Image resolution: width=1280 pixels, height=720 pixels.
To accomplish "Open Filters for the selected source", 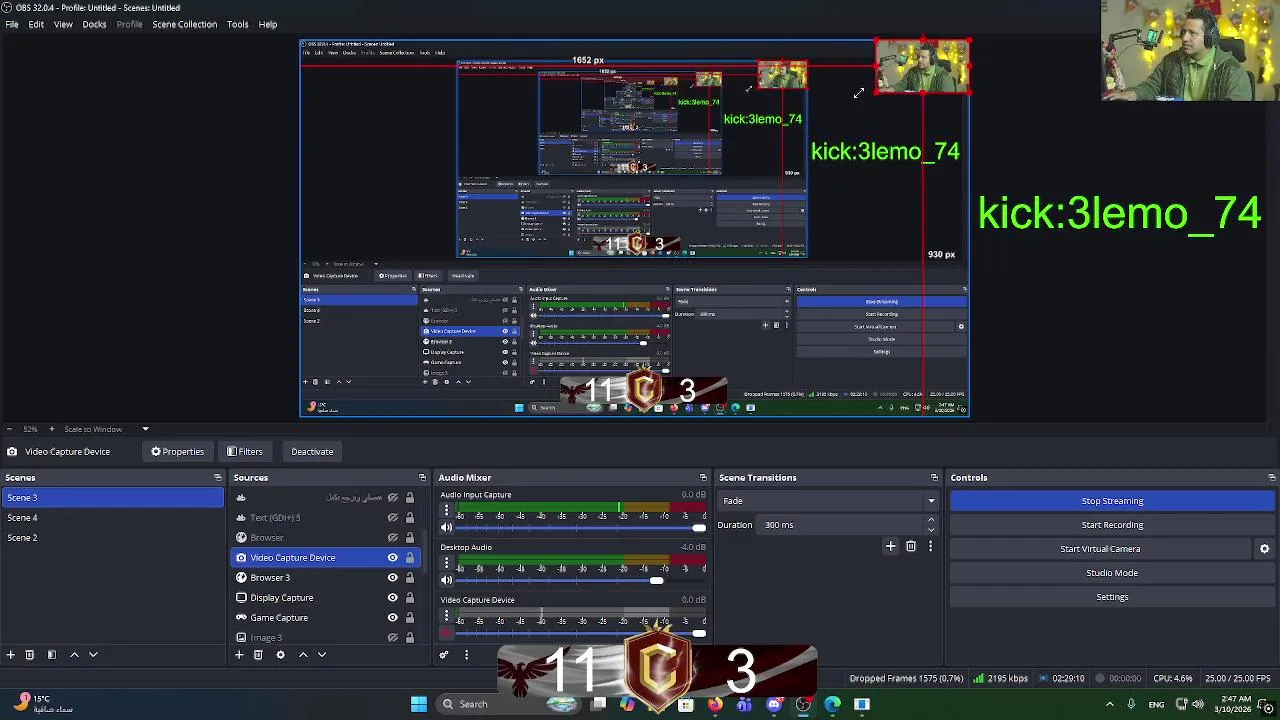I will tap(244, 452).
